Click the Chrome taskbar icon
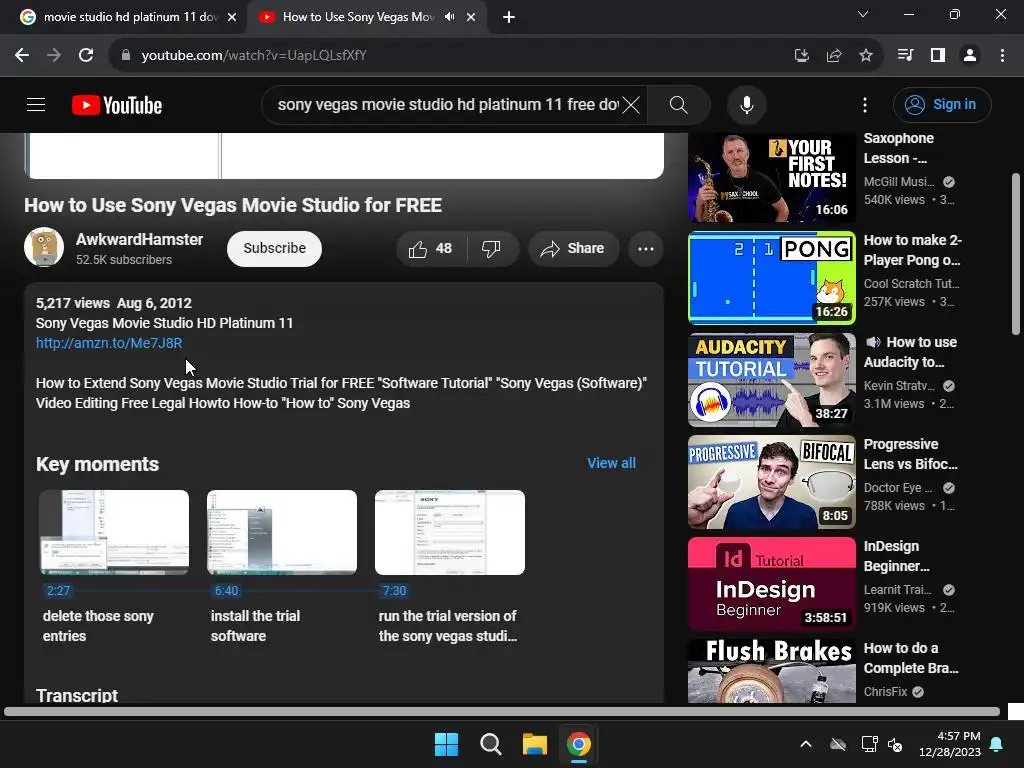 579,744
